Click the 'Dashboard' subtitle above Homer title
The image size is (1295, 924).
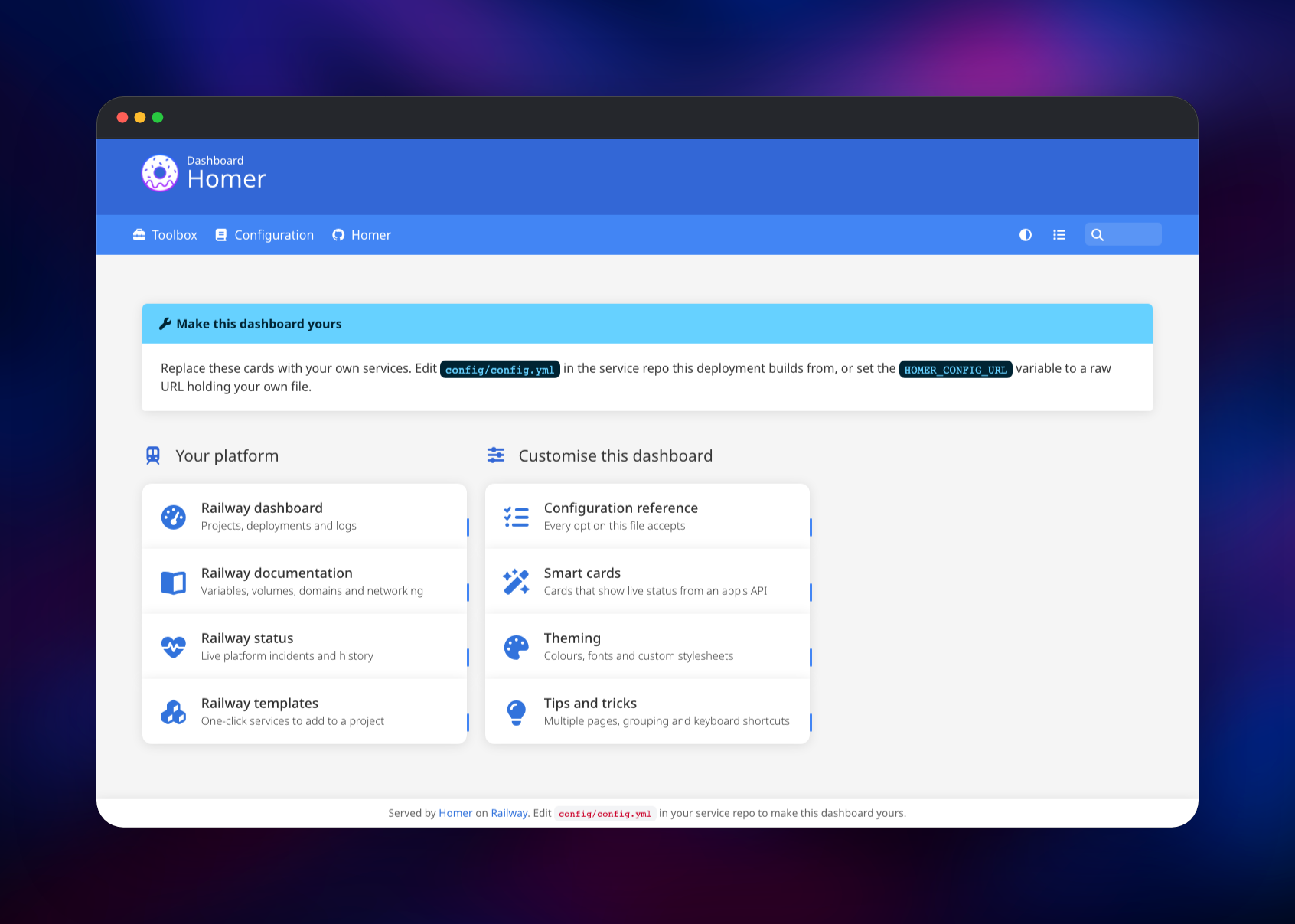(x=215, y=161)
